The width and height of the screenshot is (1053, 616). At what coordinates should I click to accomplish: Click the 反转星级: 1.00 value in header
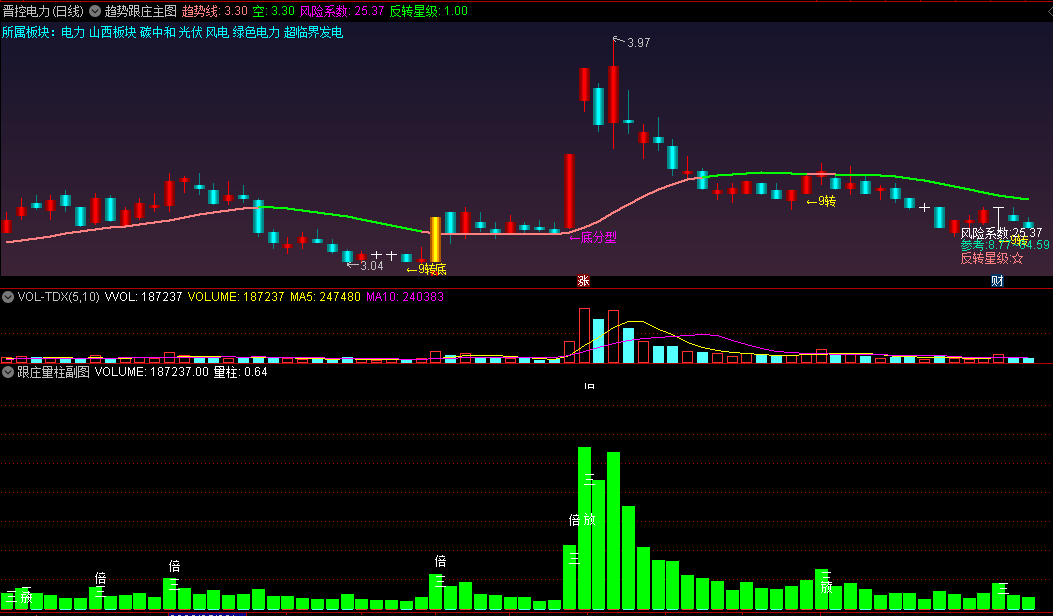pos(428,11)
